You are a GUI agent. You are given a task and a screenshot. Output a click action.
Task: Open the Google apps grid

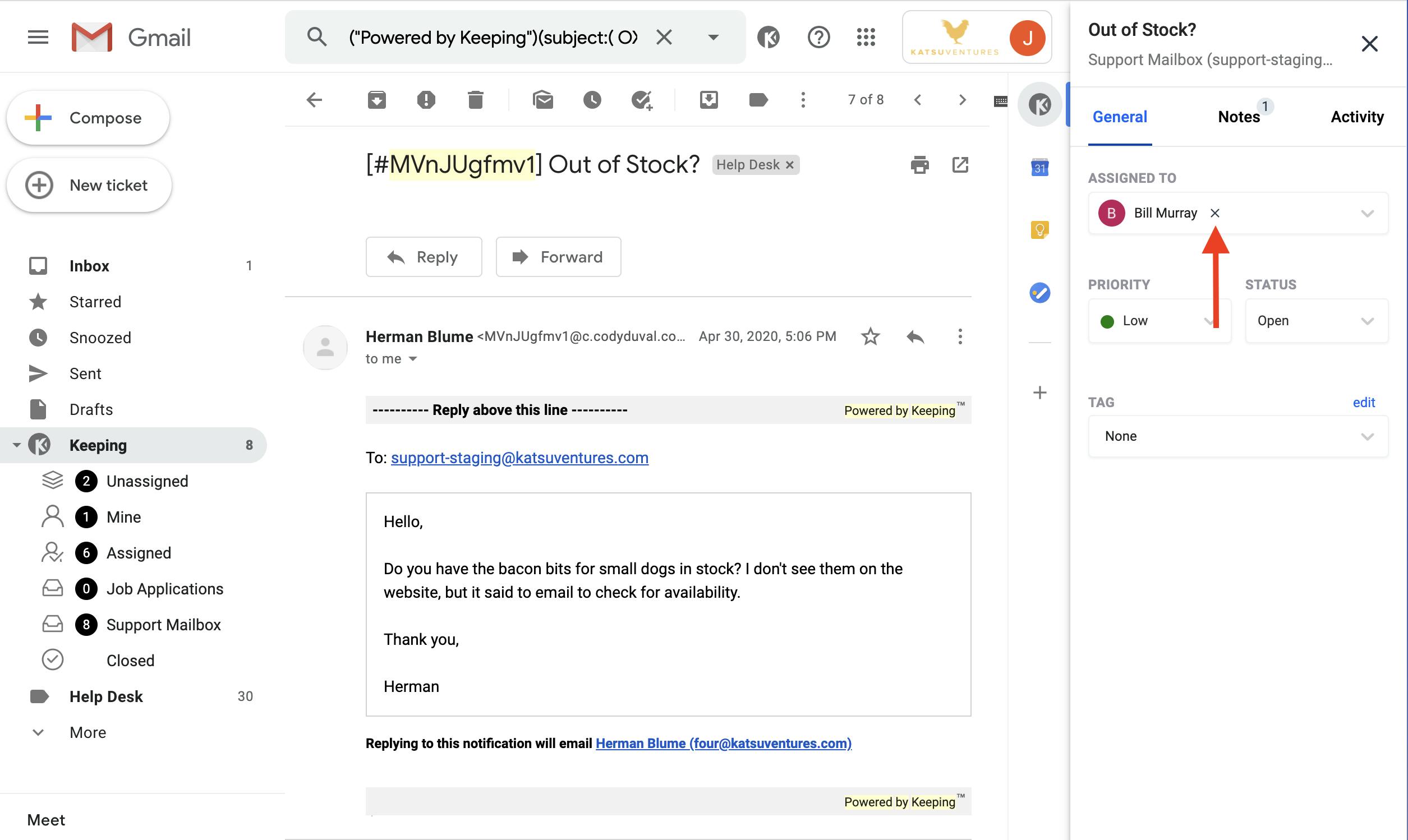point(866,38)
